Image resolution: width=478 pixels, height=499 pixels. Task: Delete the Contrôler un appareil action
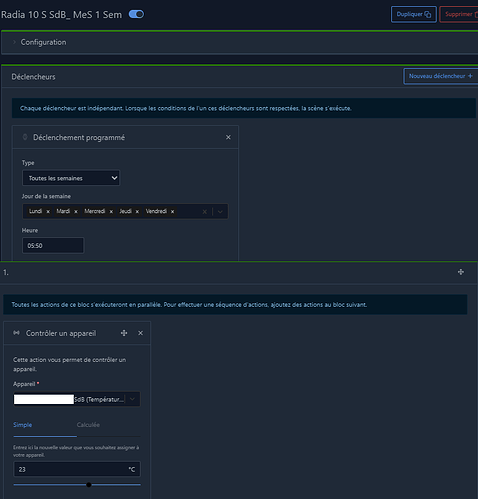141,333
